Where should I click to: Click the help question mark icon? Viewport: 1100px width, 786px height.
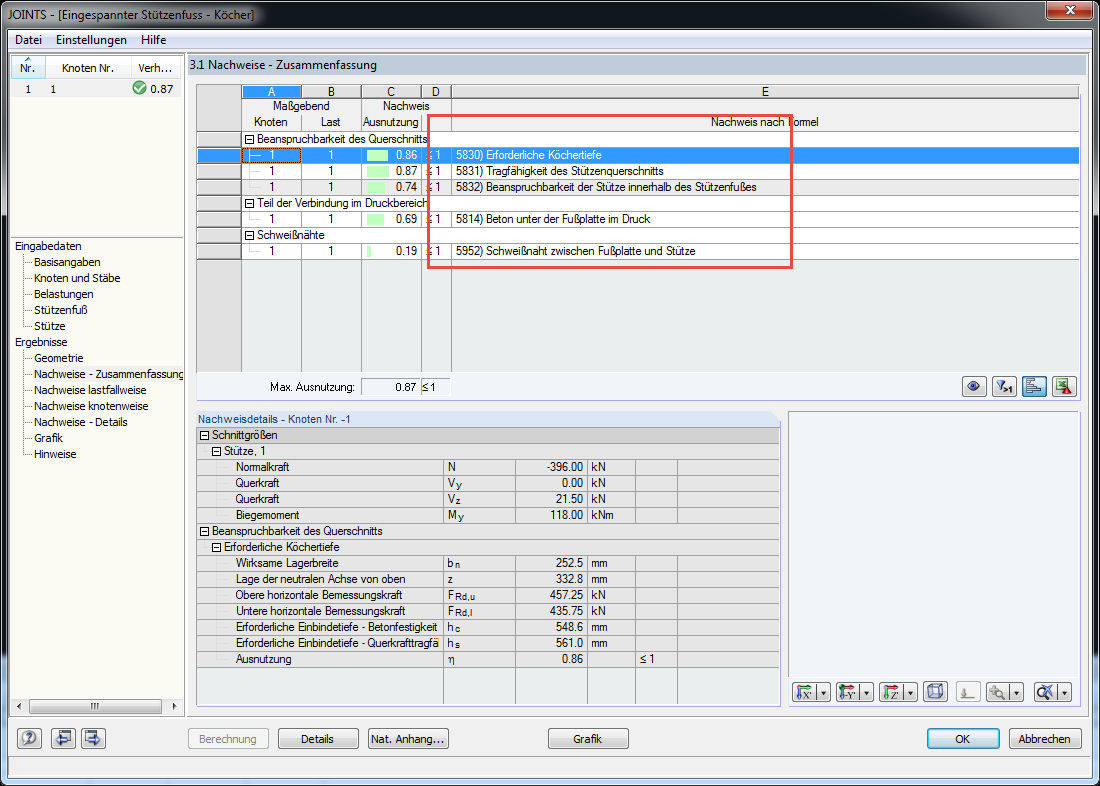(29, 738)
